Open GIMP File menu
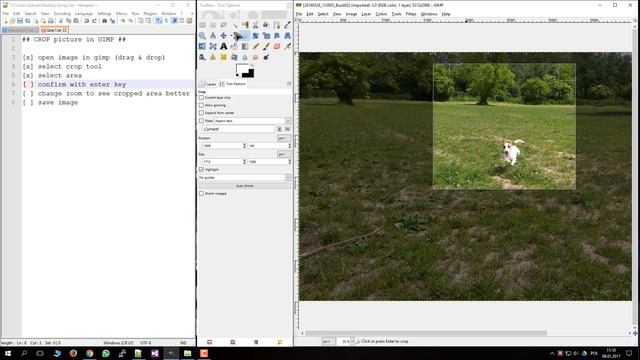This screenshot has width=640, height=360. click(x=299, y=14)
